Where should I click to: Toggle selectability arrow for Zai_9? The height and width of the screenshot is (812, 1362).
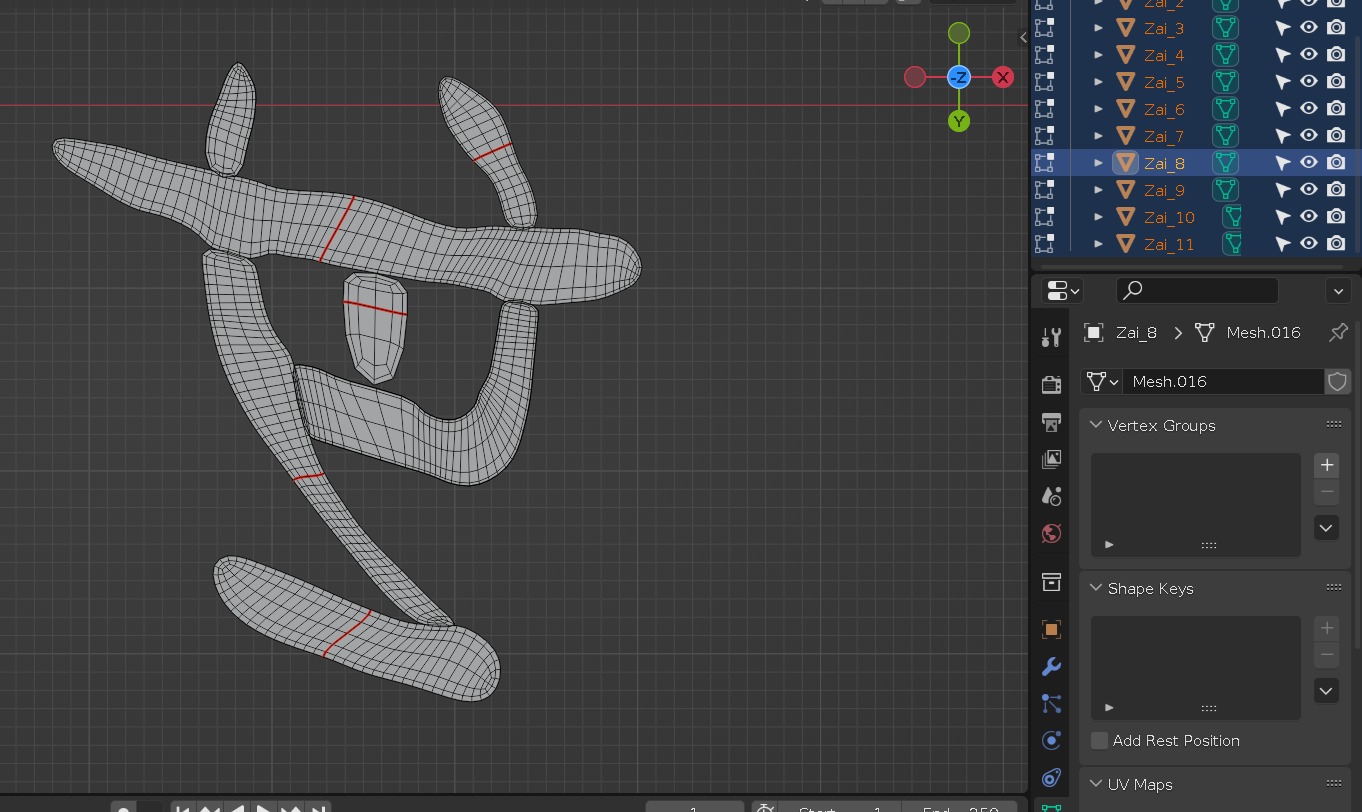[x=1283, y=190]
